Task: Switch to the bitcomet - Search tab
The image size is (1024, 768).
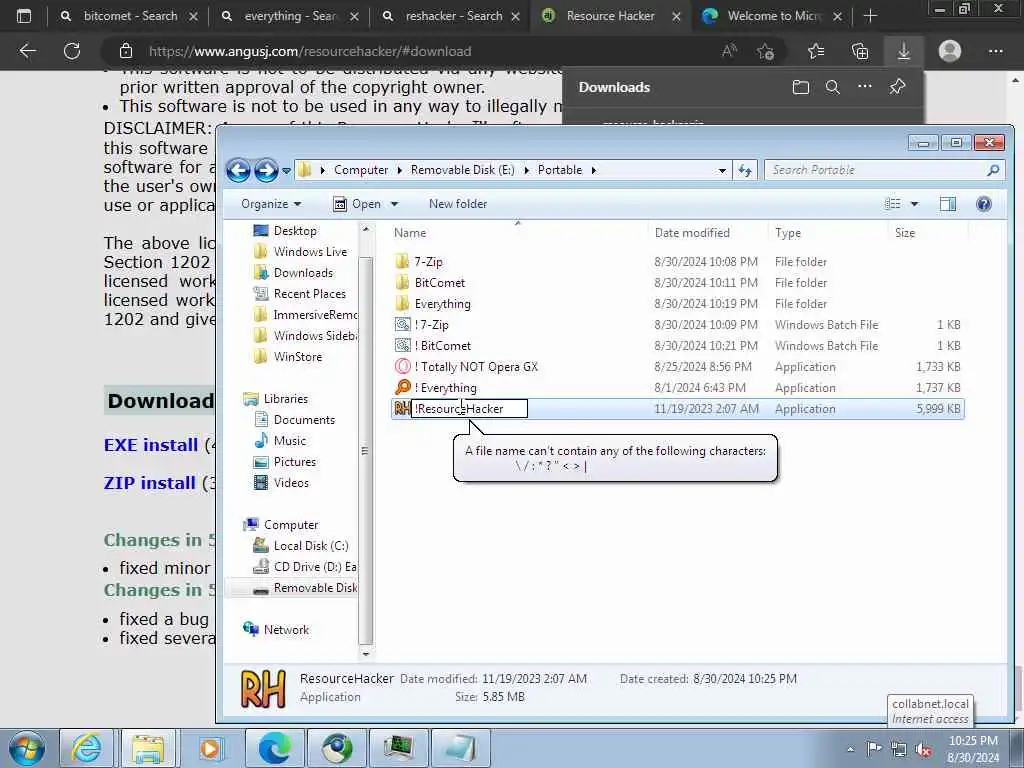Action: [130, 16]
